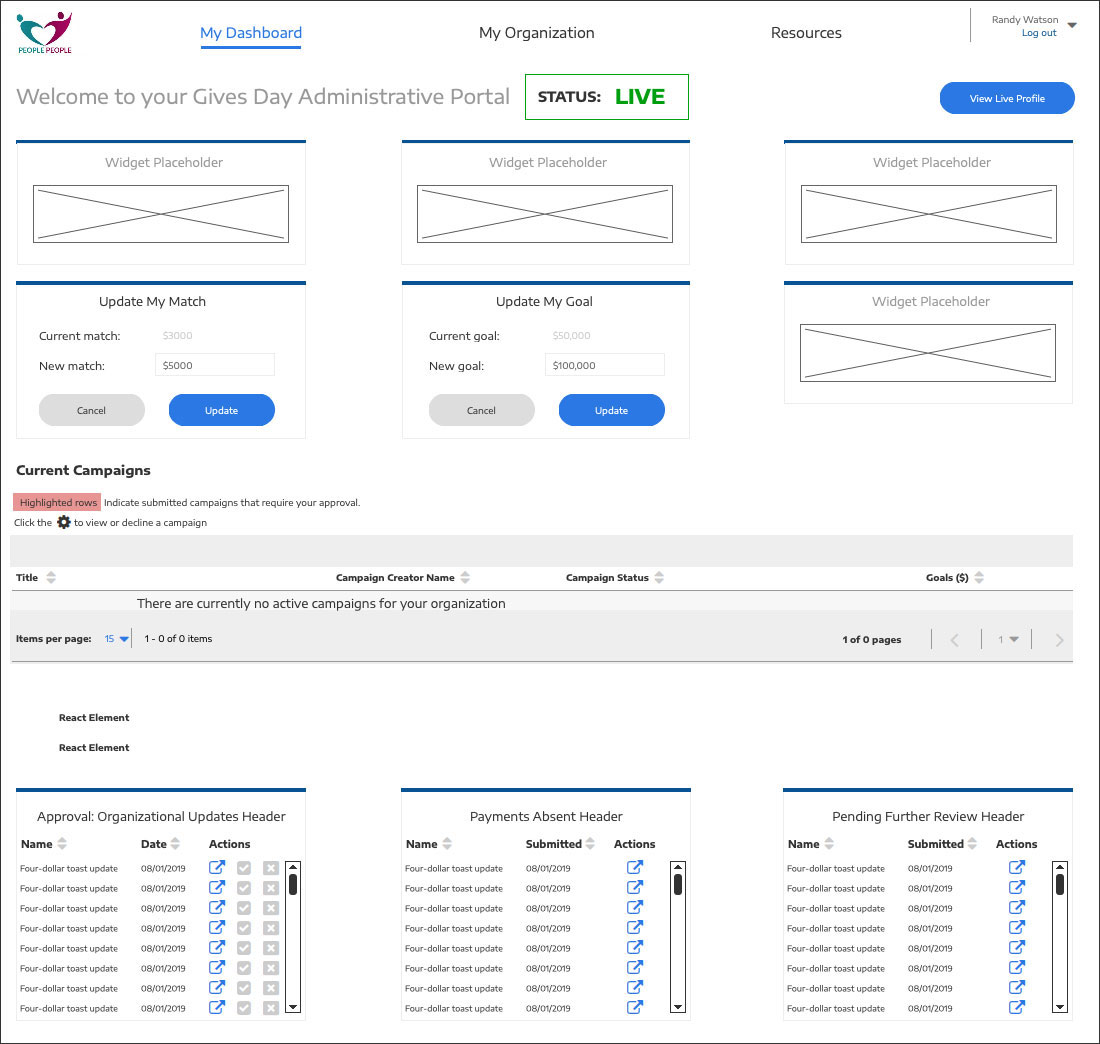Viewport: 1100px width, 1044px height.
Task: Sort campaigns table by Title column
Action: (x=51, y=578)
